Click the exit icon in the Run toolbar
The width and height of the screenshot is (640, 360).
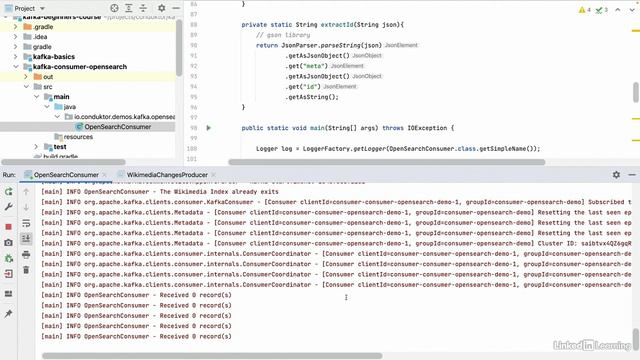point(9,274)
